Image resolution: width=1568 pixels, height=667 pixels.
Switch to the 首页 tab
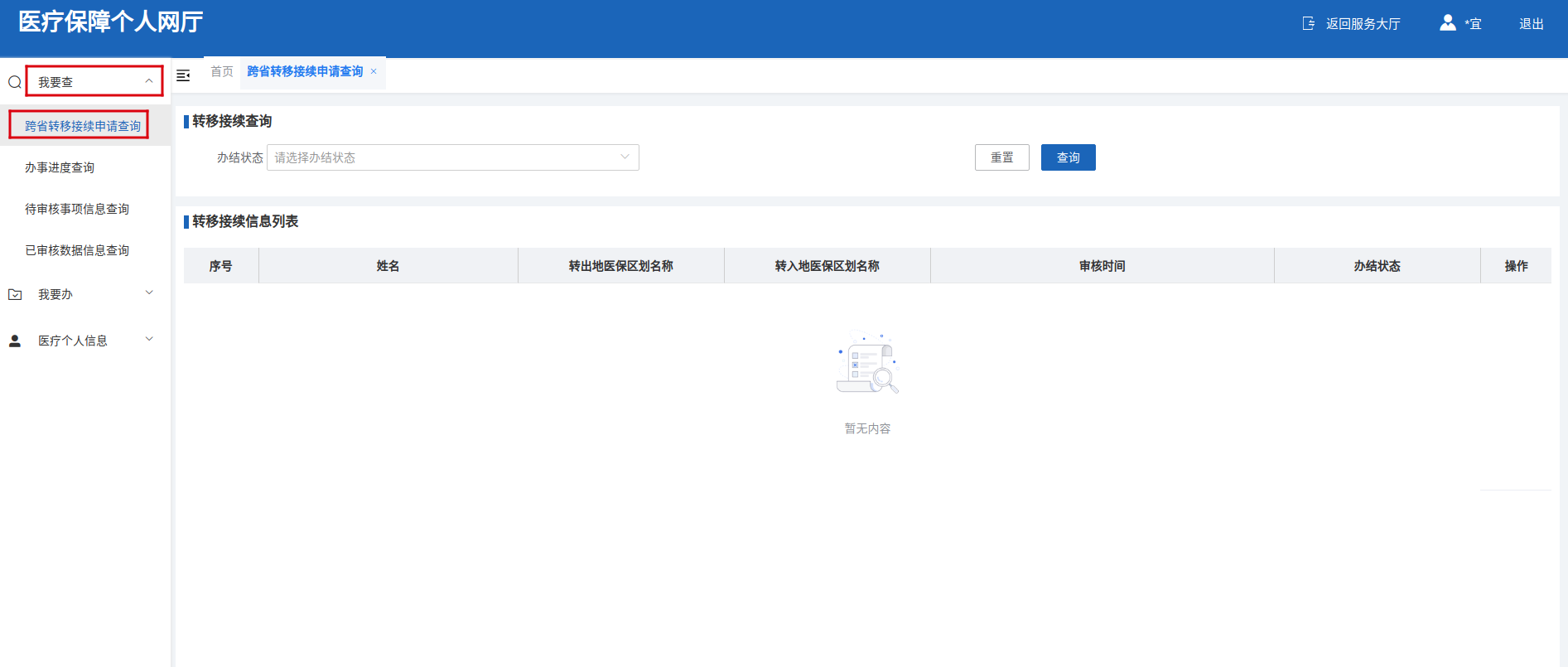(x=222, y=72)
